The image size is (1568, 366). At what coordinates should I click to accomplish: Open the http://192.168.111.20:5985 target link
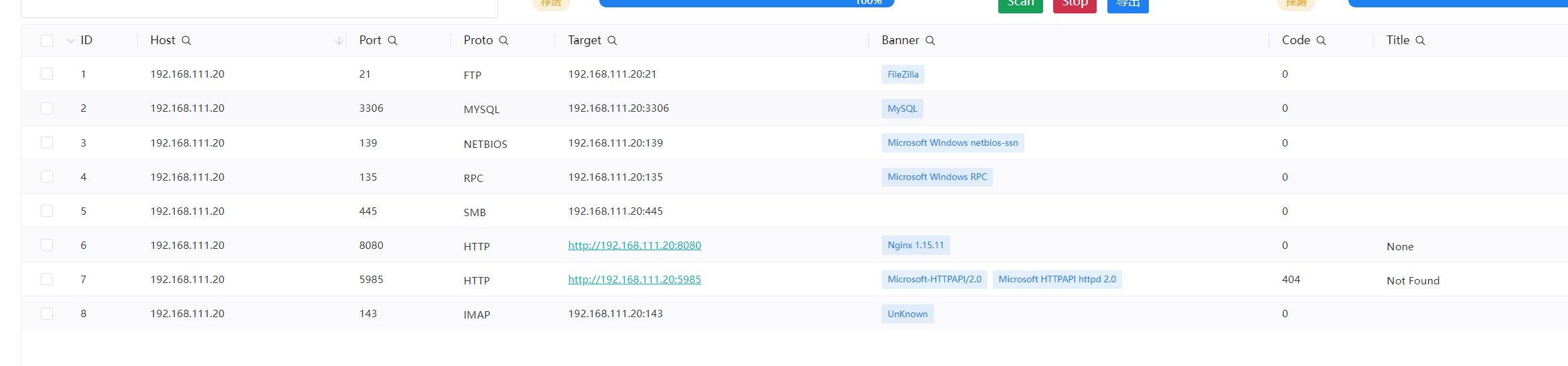634,279
